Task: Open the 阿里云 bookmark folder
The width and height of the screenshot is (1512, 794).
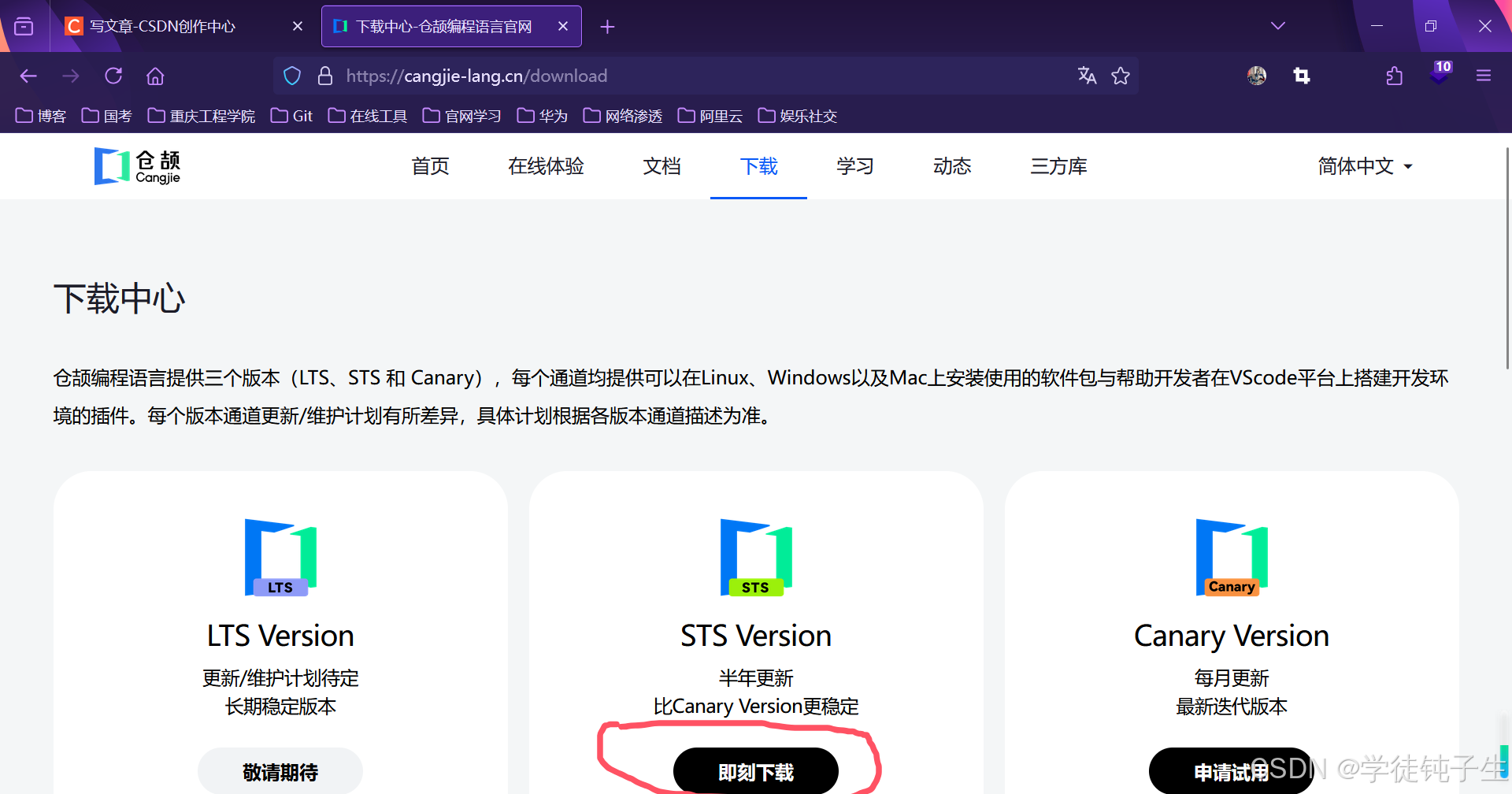Action: click(710, 116)
